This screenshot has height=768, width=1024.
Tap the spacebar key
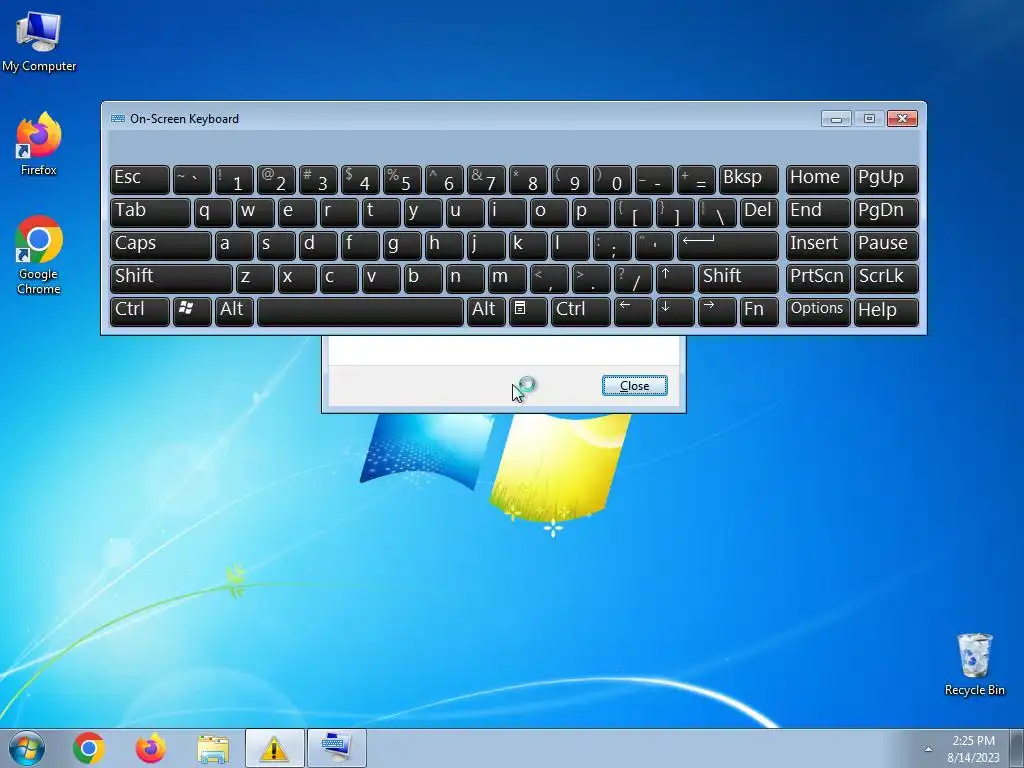tap(360, 312)
